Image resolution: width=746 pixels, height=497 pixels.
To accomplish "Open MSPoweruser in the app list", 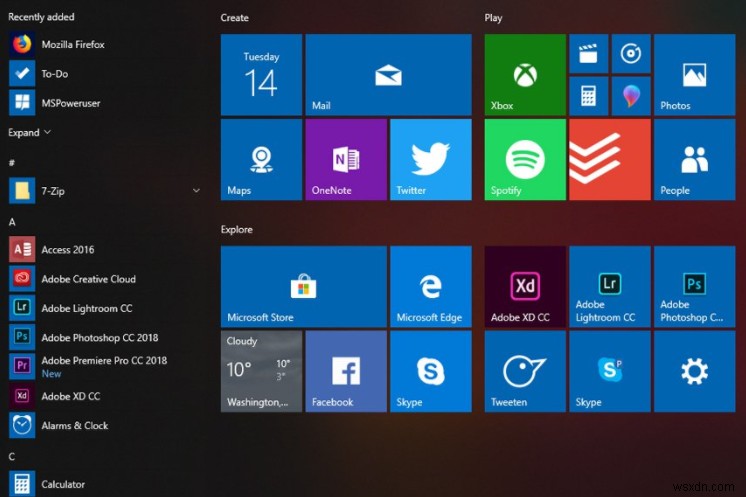I will point(105,103).
